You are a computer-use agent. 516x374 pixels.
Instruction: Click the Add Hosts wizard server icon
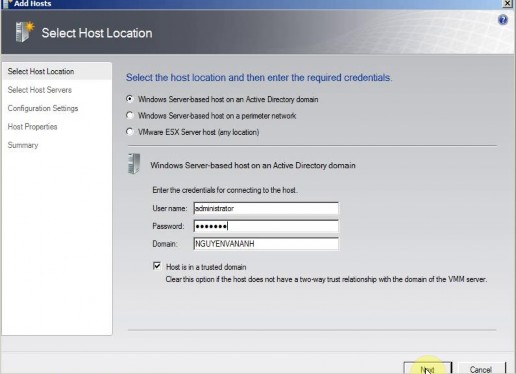click(x=24, y=32)
